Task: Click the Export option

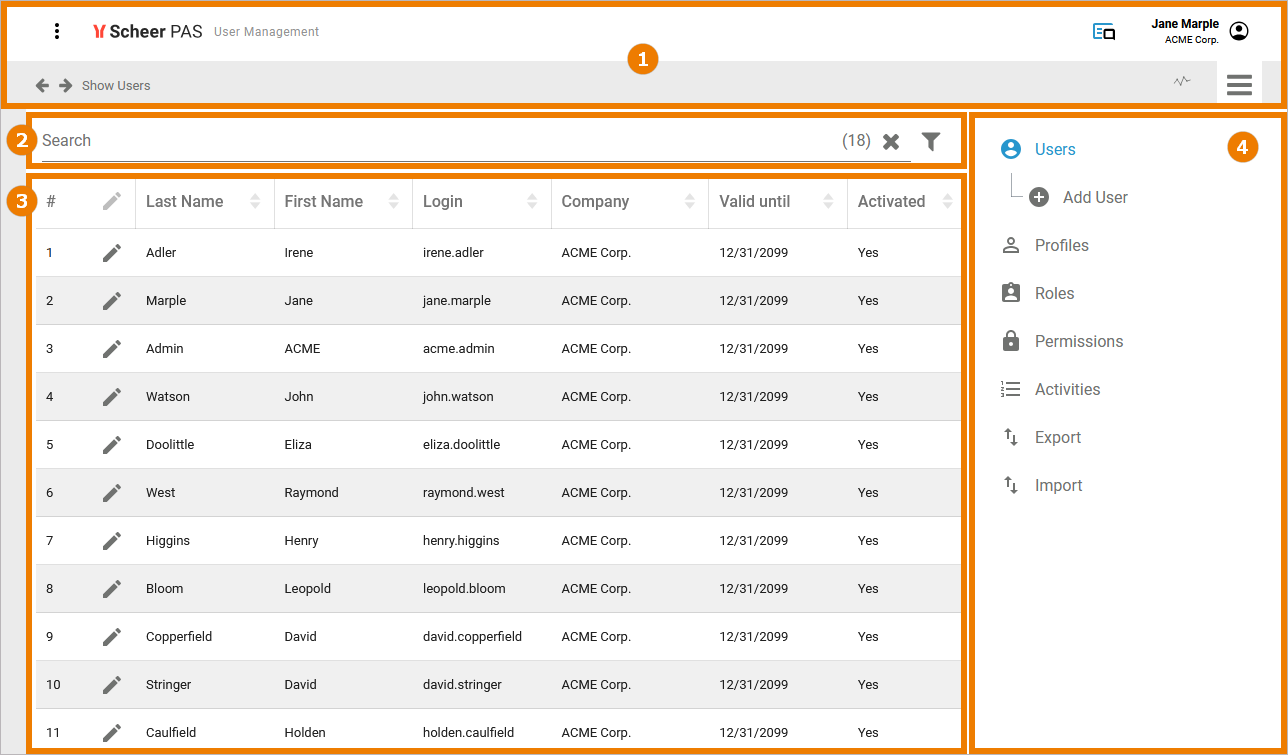Action: click(x=1057, y=437)
